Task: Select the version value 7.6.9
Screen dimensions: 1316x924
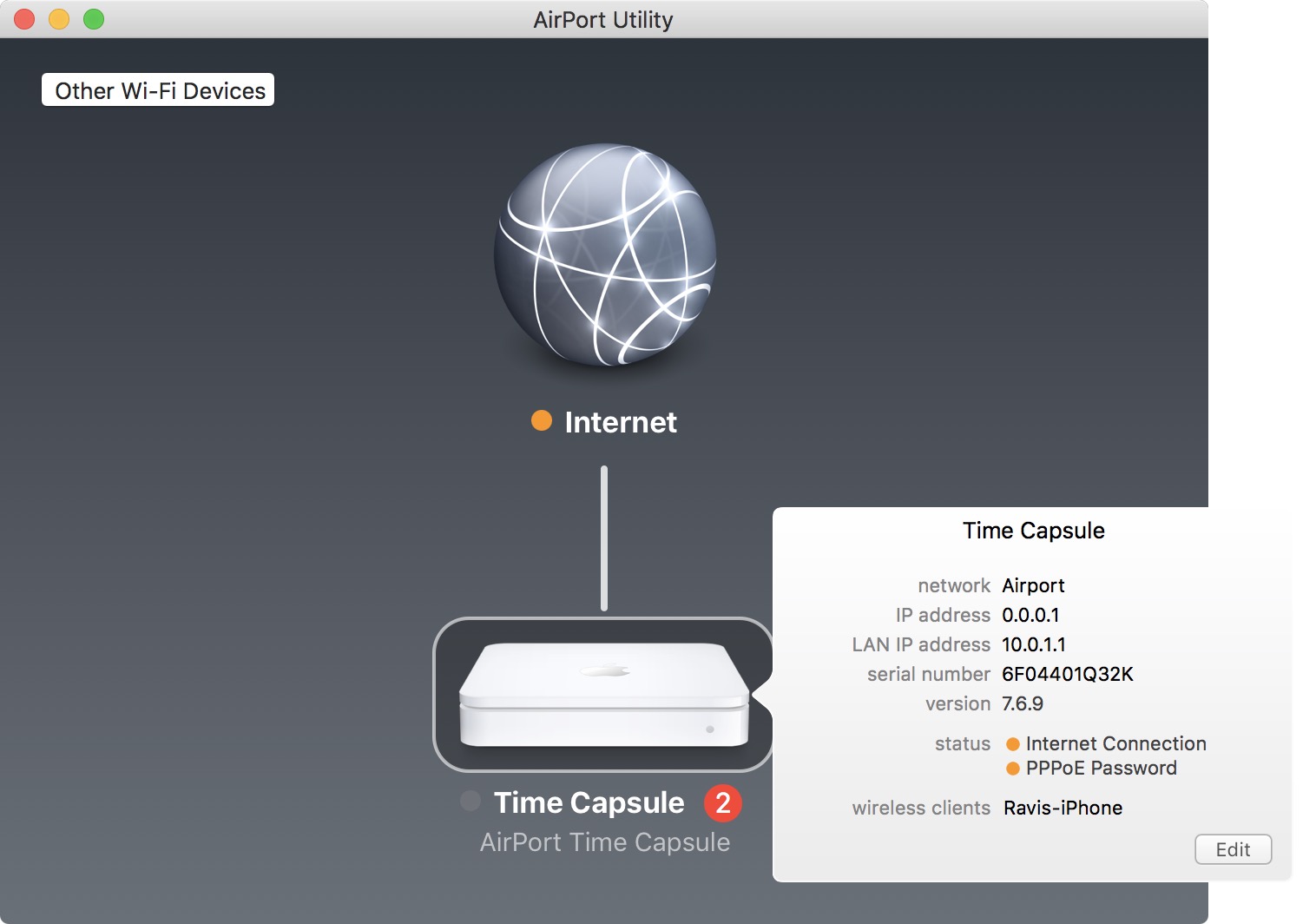Action: (1023, 704)
